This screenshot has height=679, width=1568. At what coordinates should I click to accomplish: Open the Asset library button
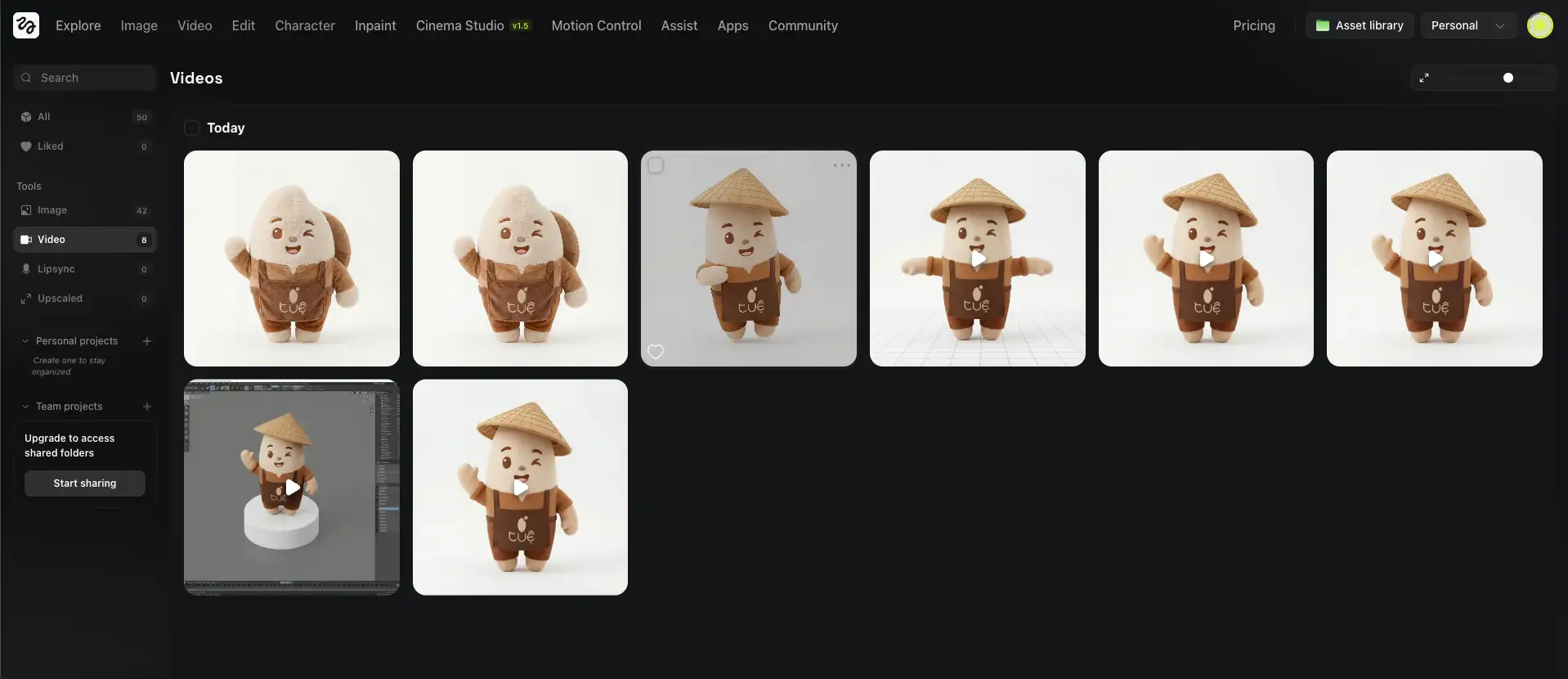pos(1360,25)
